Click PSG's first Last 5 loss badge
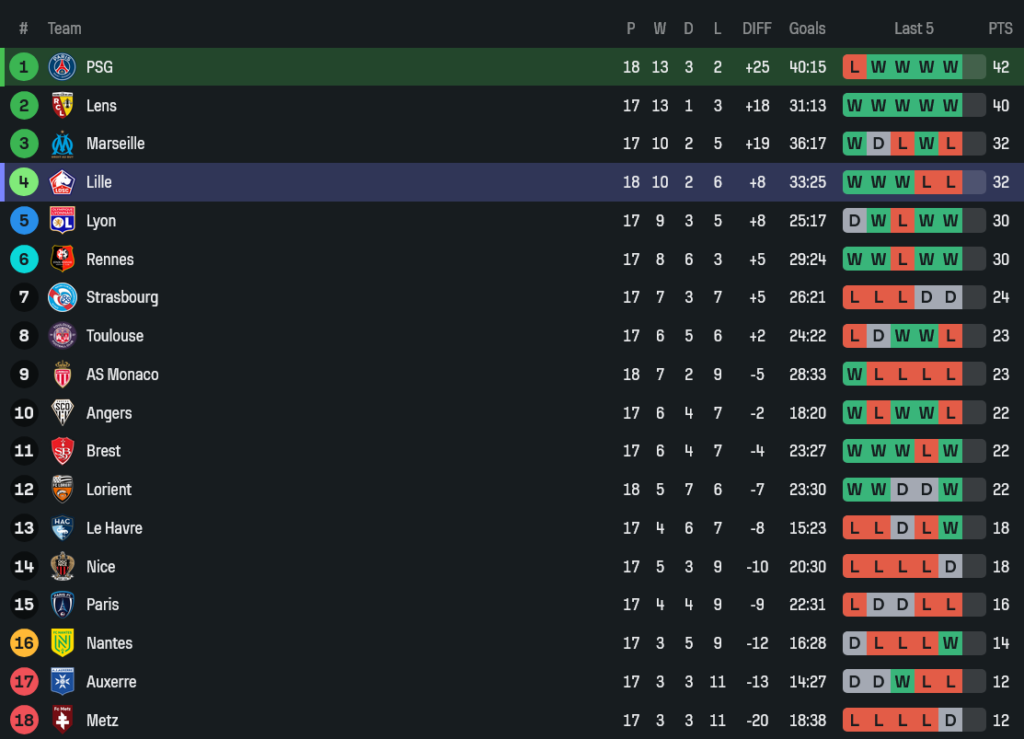1024x739 pixels. pos(854,67)
